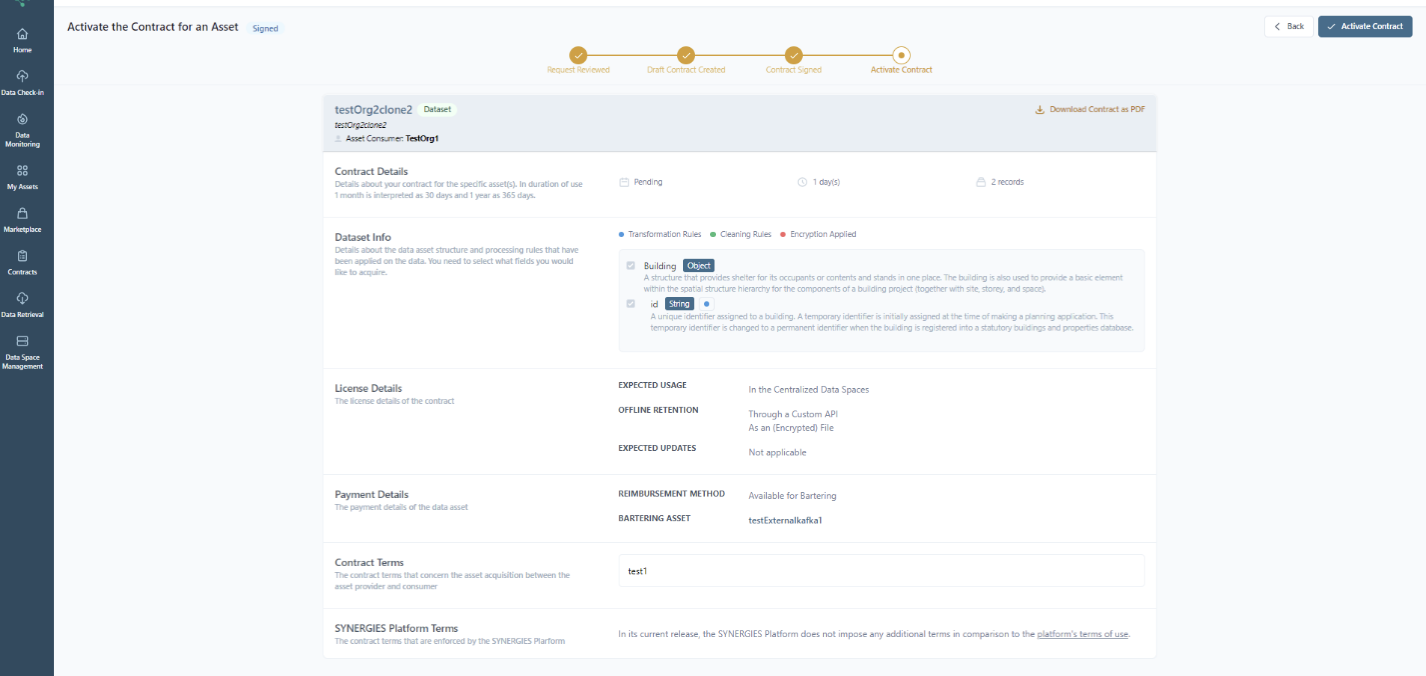Click the Data Retrieval sidebar icon
Viewport: 1426px width, 676px height.
pyautogui.click(x=22, y=298)
